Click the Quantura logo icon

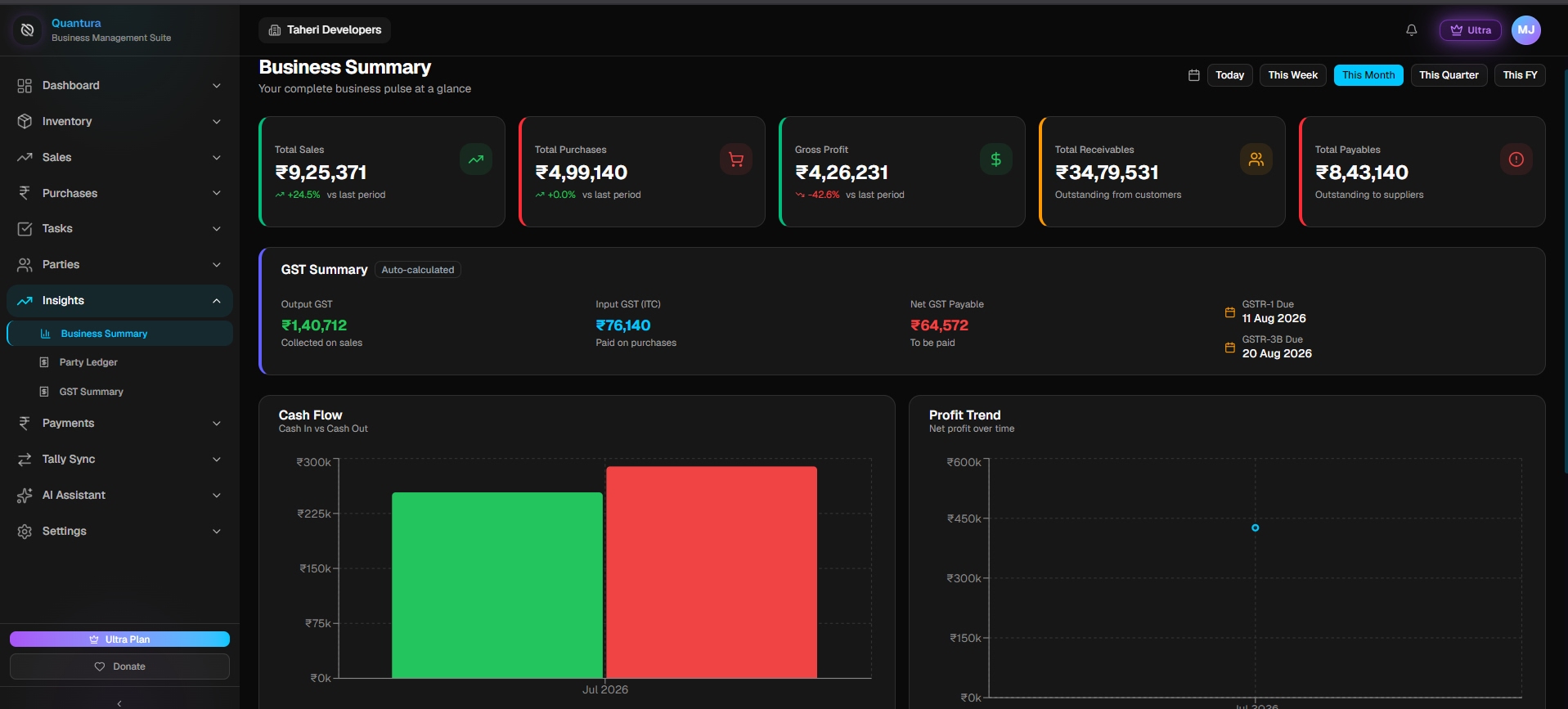point(27,30)
